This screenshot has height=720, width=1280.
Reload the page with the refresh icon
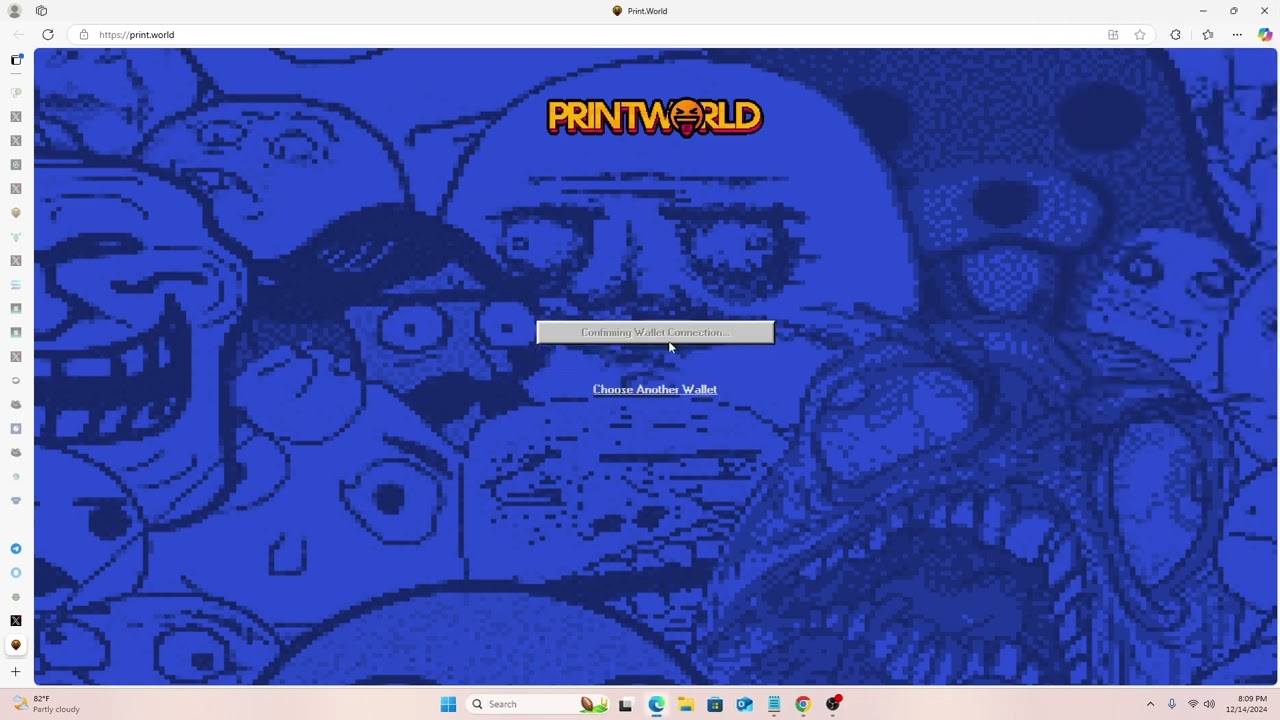47,35
